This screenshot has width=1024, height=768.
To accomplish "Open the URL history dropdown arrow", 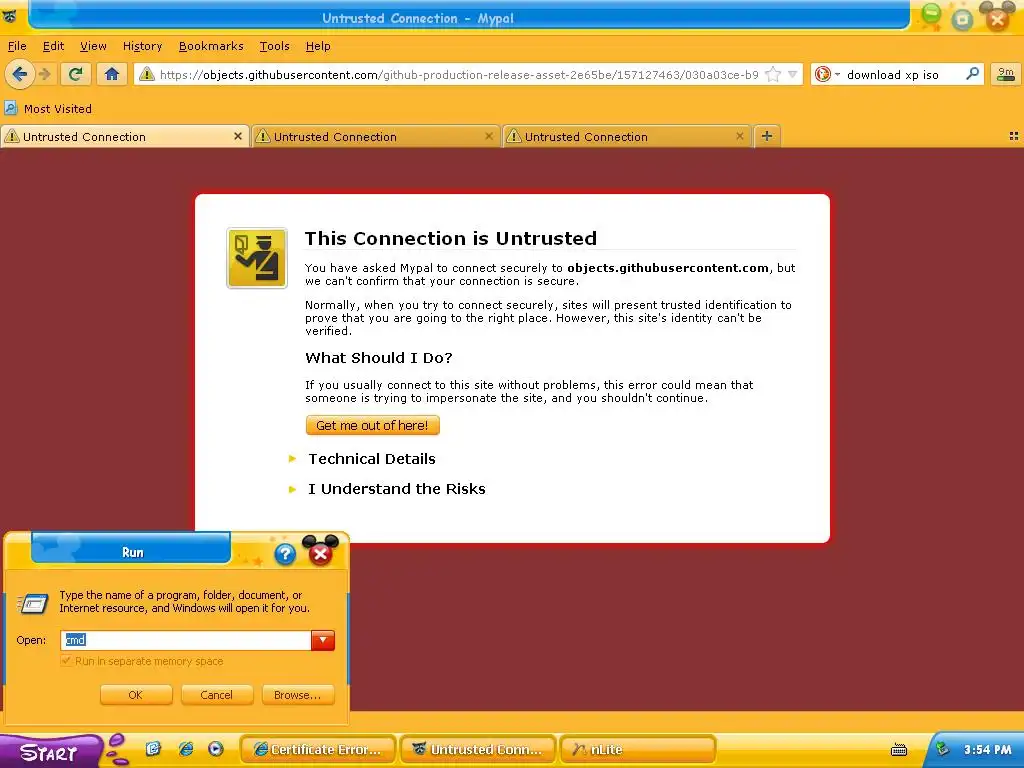I will 792,74.
